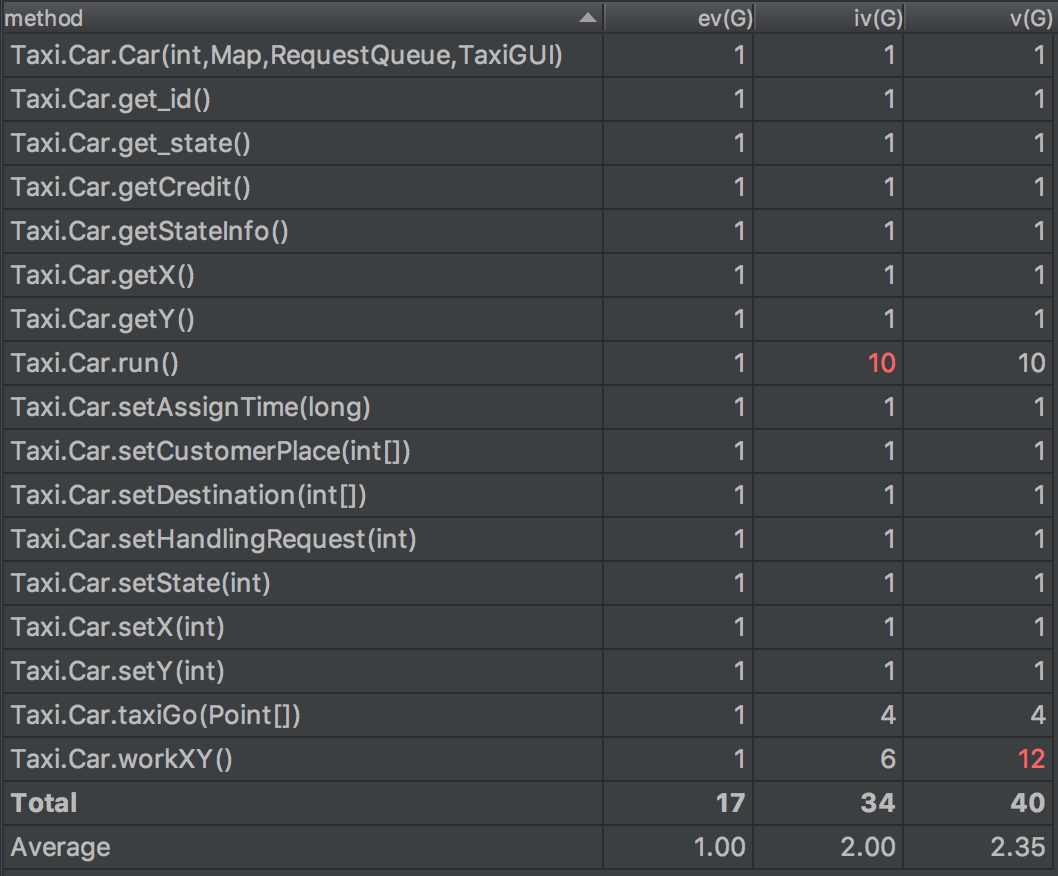
Task: Click the Taxi.Car.get_state() method
Action: (131, 143)
